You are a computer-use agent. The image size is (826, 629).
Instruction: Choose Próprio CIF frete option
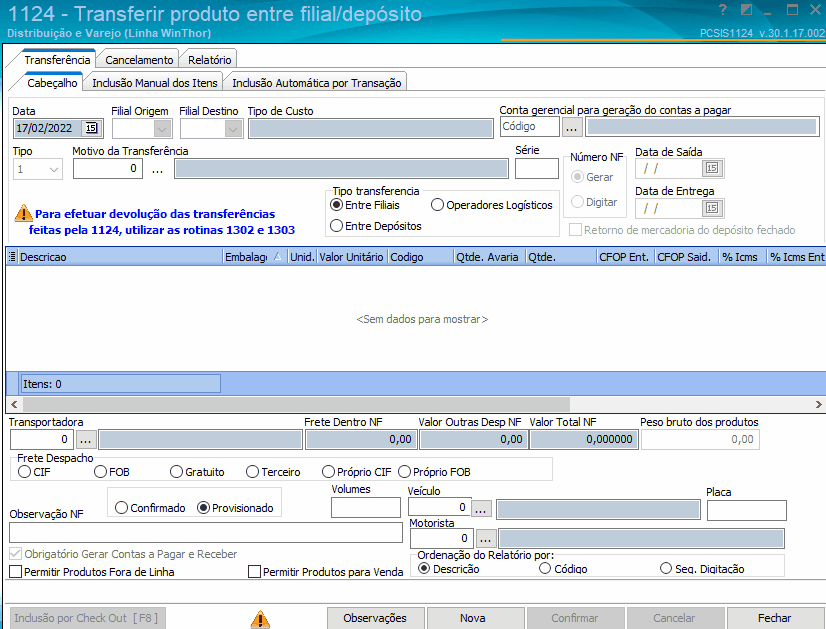[357, 472]
